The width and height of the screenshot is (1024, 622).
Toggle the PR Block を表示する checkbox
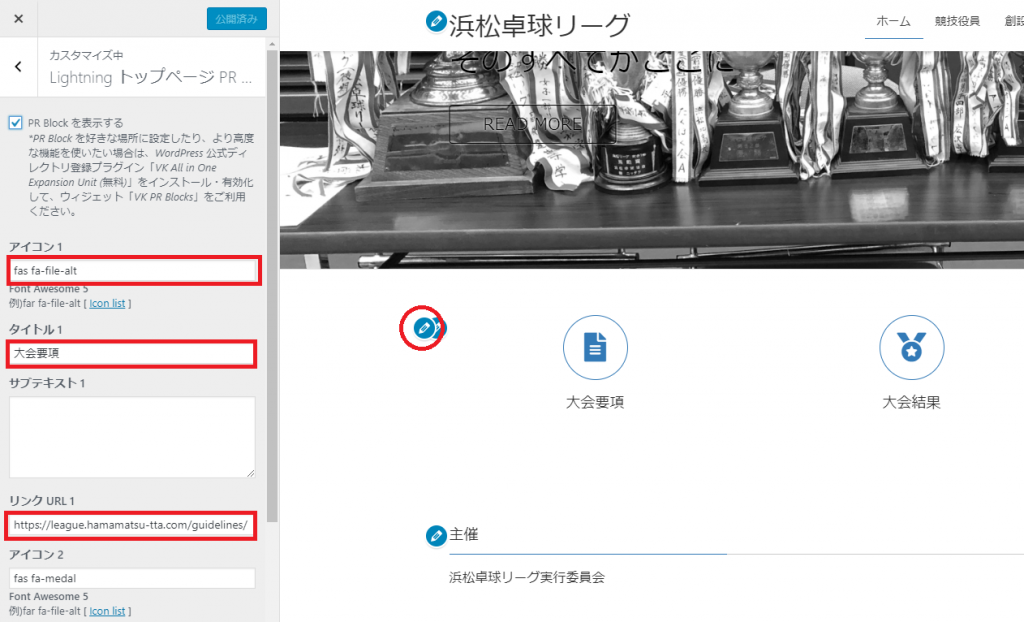pyautogui.click(x=15, y=122)
